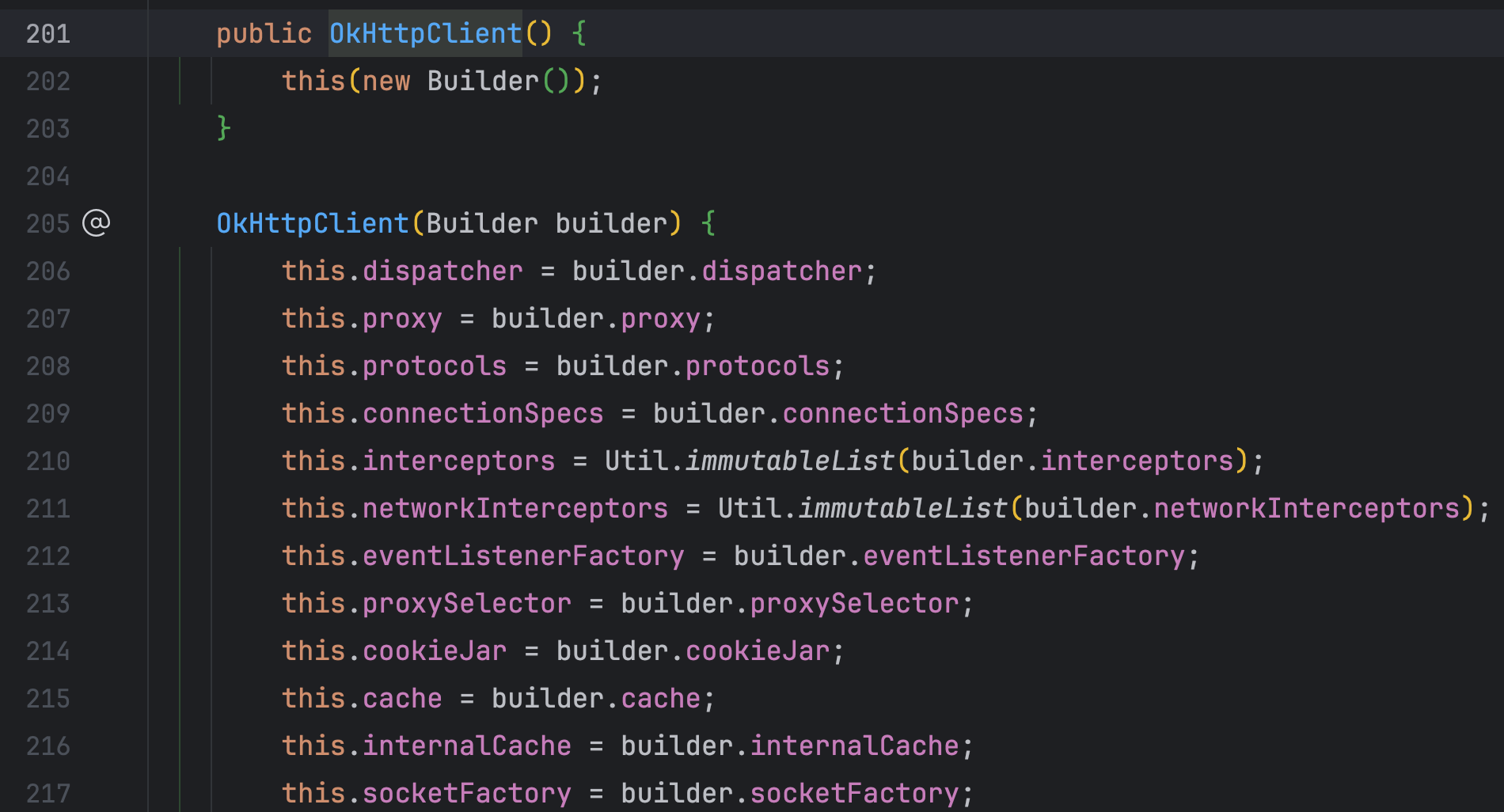The width and height of the screenshot is (1504, 812).
Task: Click 'immutableList' method on line 211
Action: tap(903, 508)
